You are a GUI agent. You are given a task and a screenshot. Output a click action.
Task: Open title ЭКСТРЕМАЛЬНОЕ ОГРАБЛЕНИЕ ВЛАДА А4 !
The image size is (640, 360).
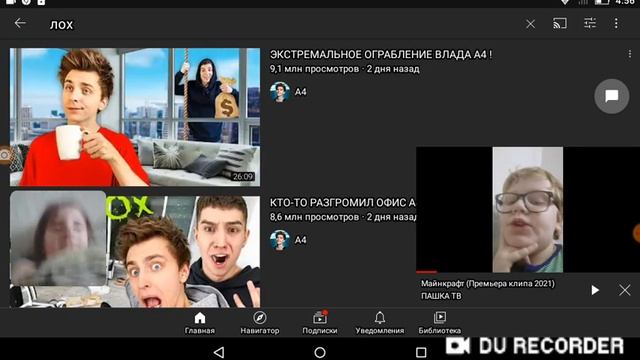380,54
